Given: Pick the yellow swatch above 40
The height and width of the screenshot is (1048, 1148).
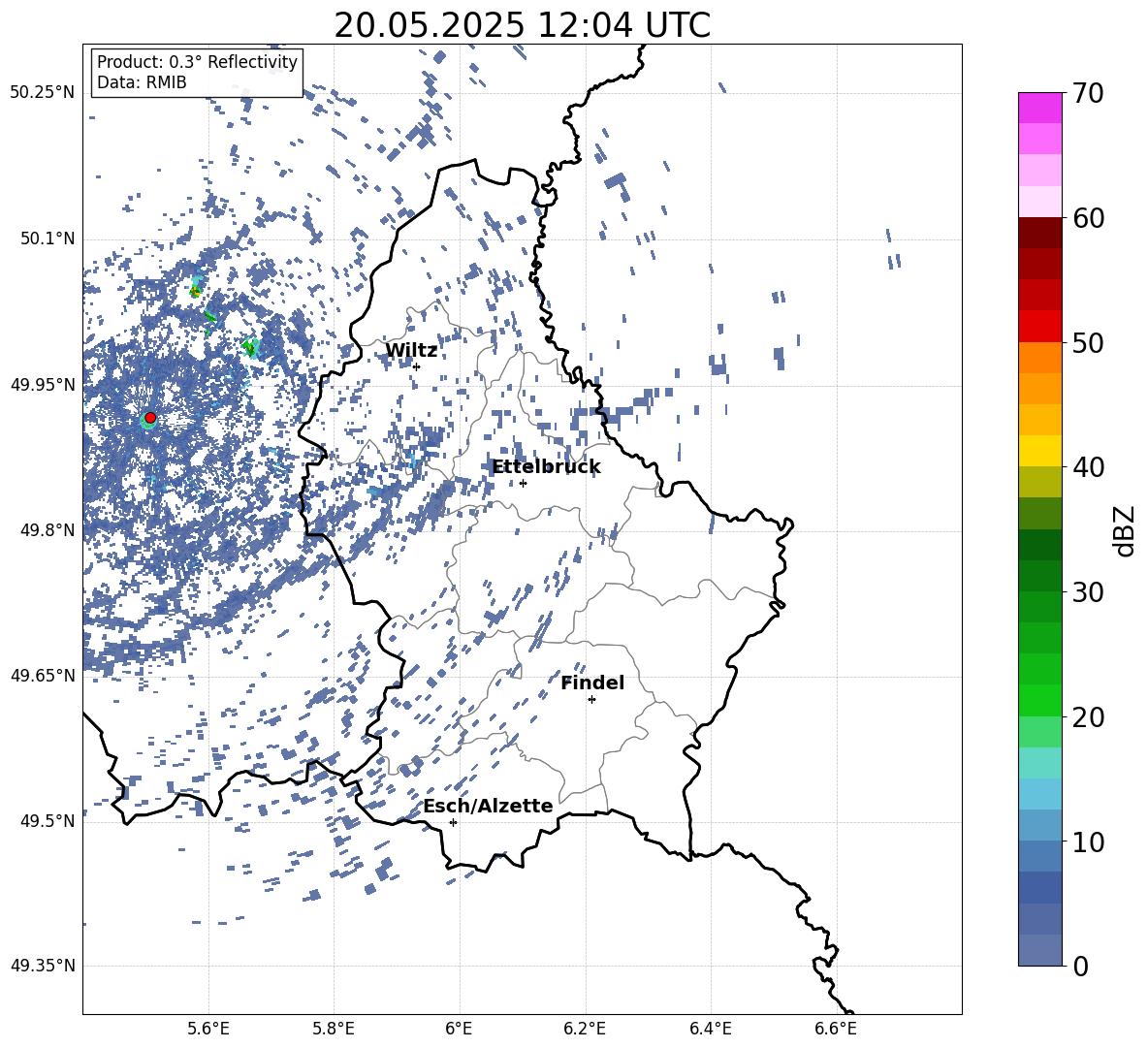Looking at the screenshot, I should (1039, 451).
